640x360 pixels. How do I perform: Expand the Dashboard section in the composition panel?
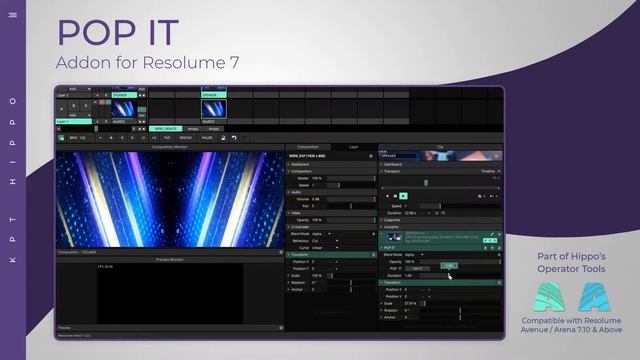331,164
